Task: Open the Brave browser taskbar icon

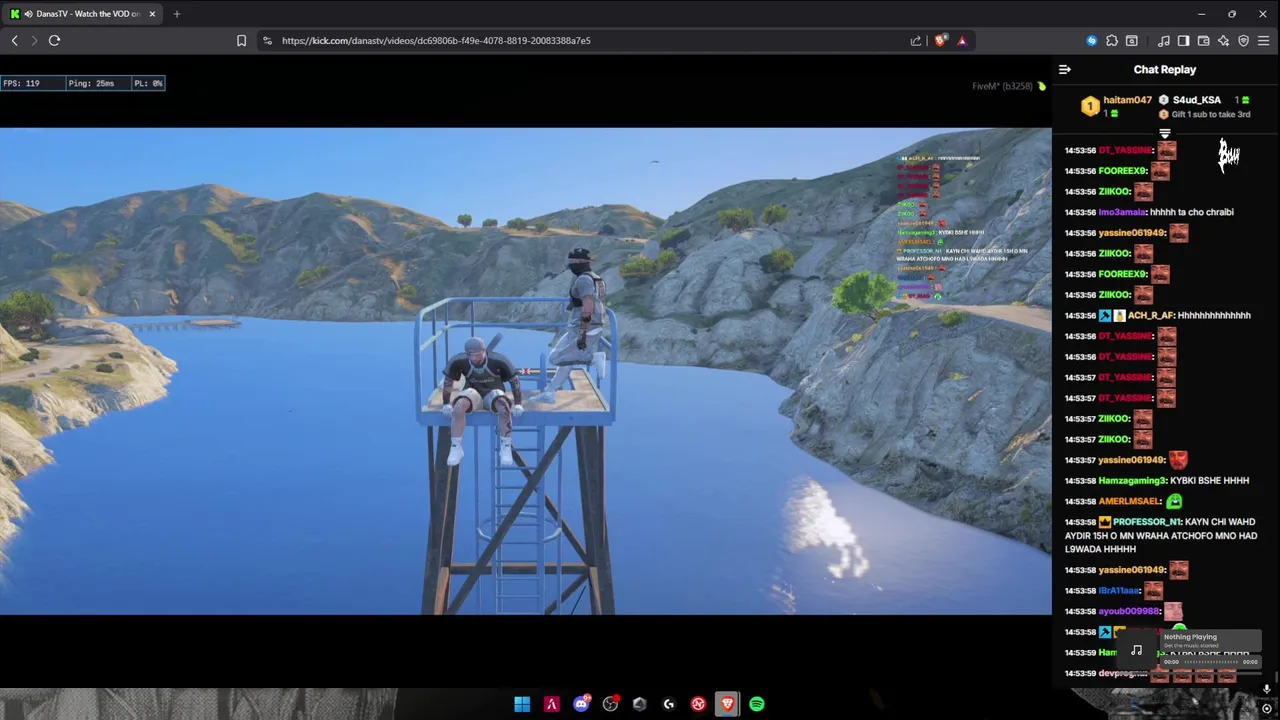Action: [x=727, y=704]
